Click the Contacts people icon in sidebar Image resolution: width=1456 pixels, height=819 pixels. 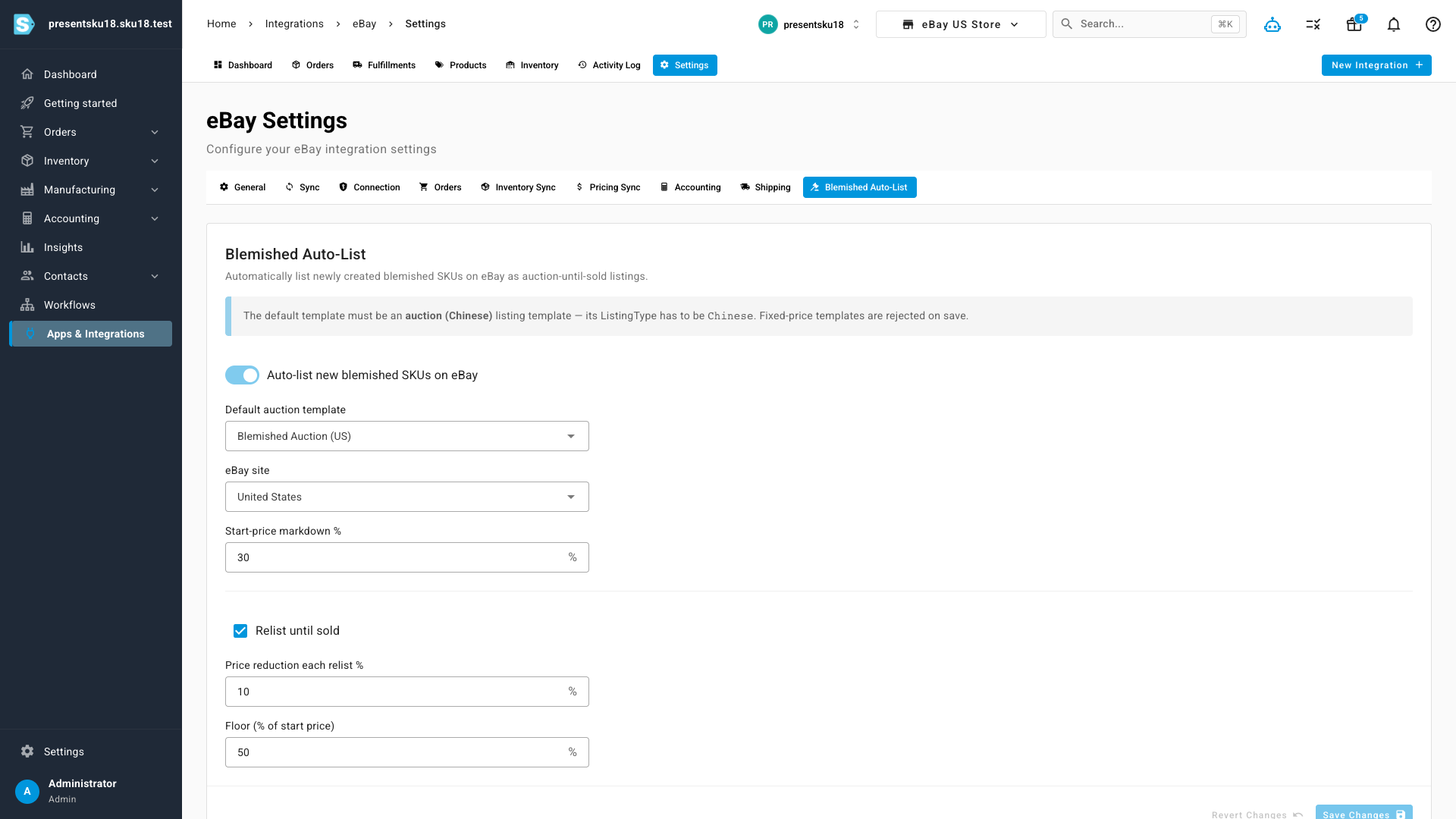coord(27,276)
